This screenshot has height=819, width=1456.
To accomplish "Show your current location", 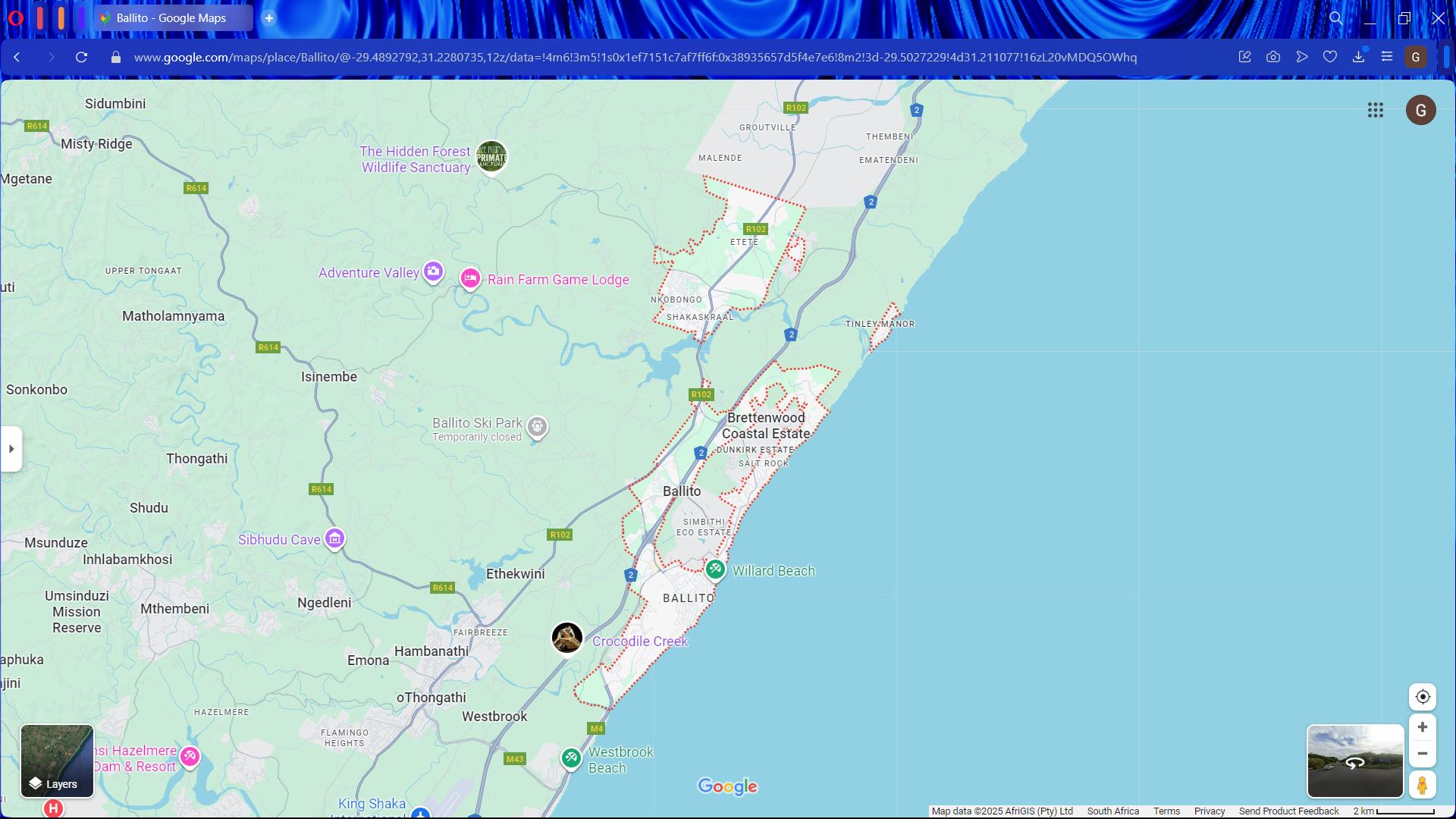I will 1423,697.
